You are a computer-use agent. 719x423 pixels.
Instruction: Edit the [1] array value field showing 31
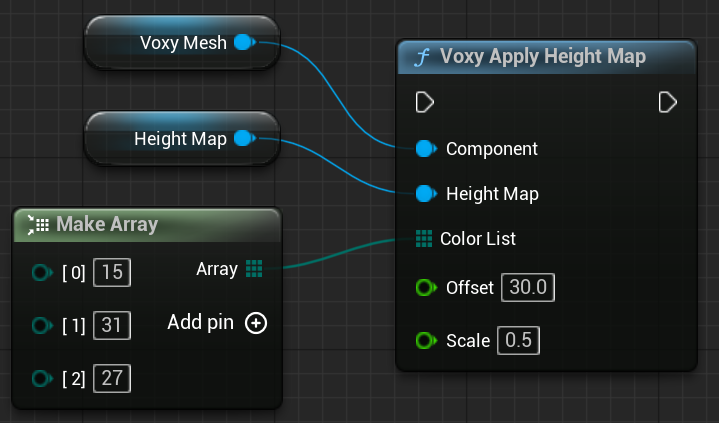click(x=112, y=325)
